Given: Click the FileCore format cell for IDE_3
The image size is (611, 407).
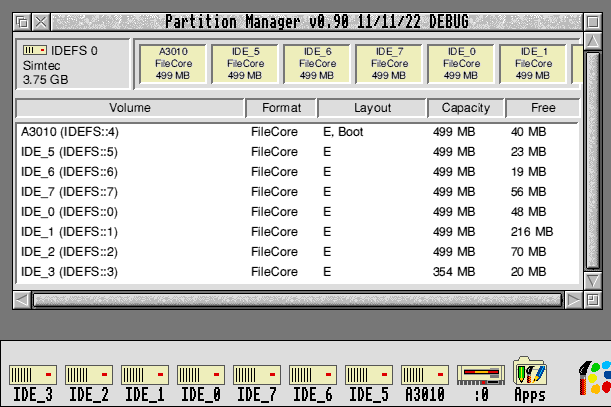Looking at the screenshot, I should coord(274,272).
